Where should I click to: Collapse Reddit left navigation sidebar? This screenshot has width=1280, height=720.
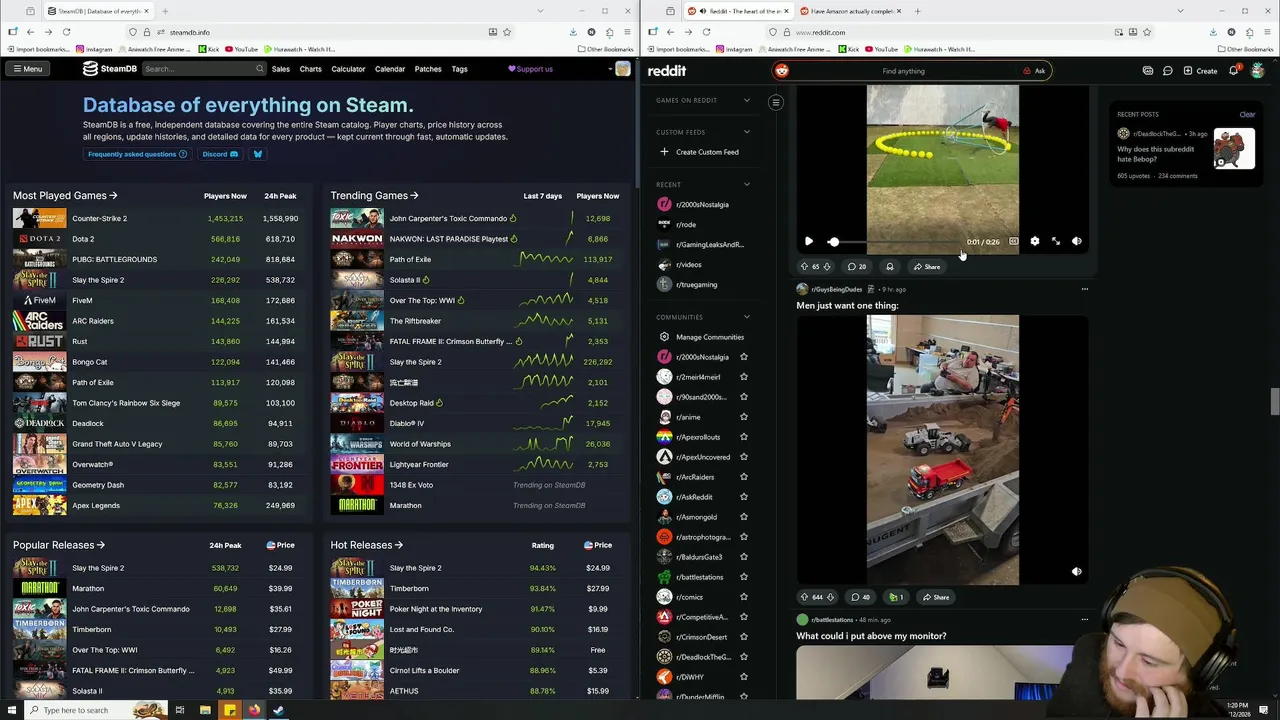775,102
